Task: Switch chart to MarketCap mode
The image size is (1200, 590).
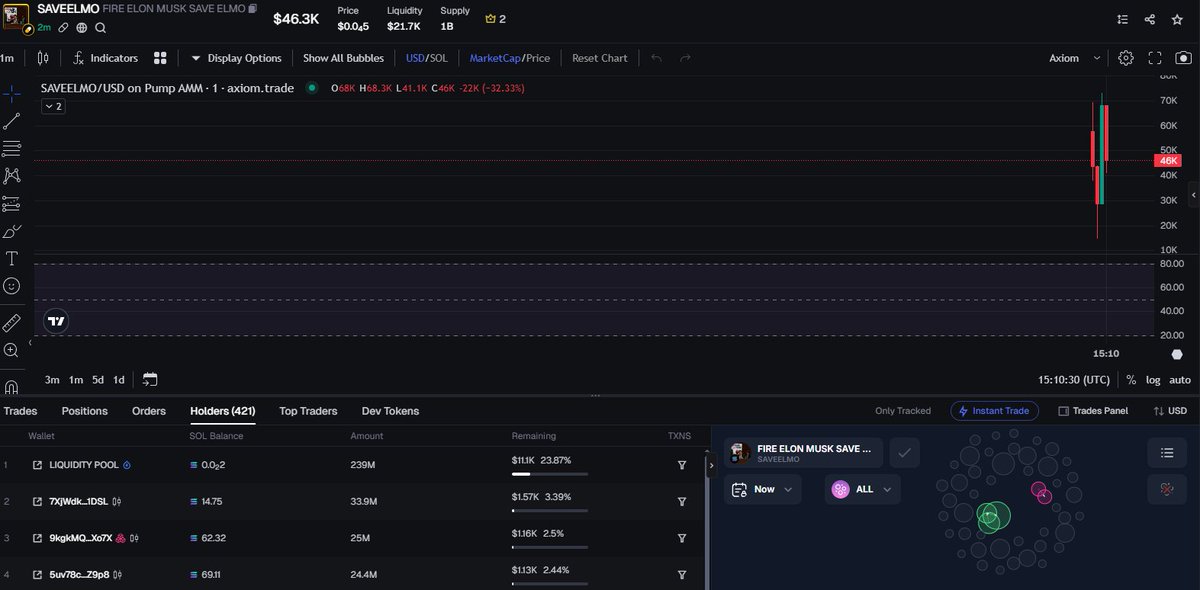Action: [494, 58]
